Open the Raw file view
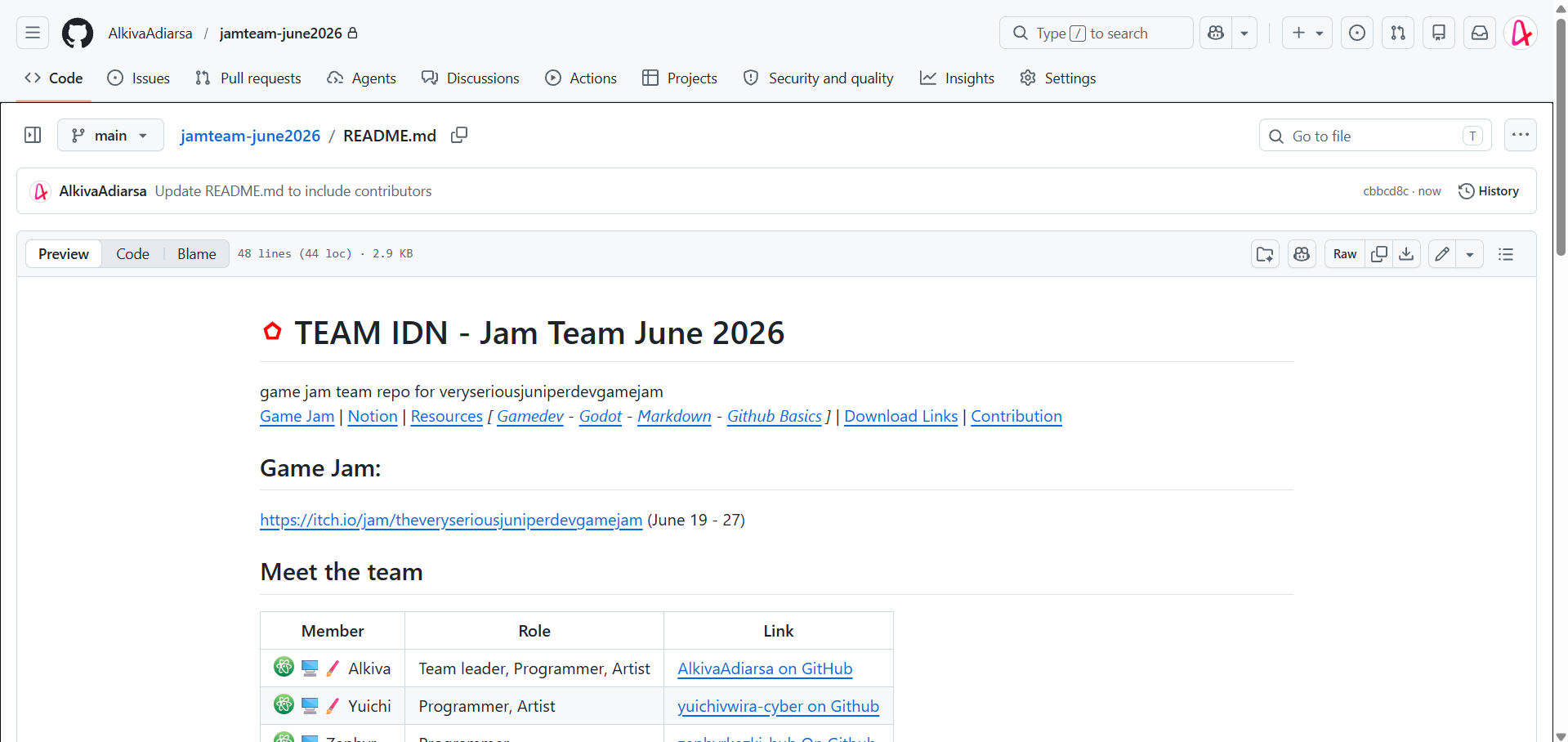Screen dimensions: 1568x742 point(1345,254)
